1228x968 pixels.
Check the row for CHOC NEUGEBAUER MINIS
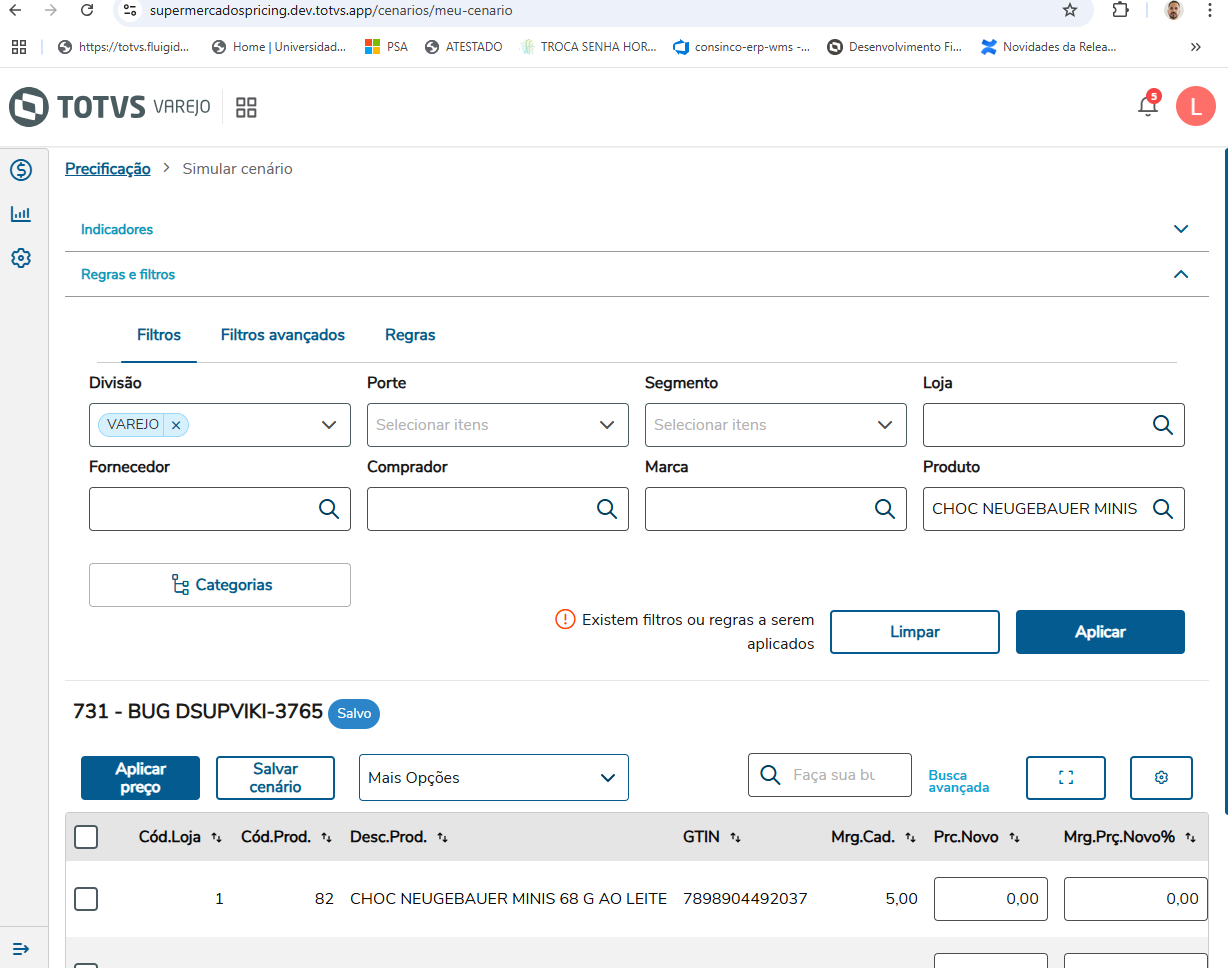(86, 899)
